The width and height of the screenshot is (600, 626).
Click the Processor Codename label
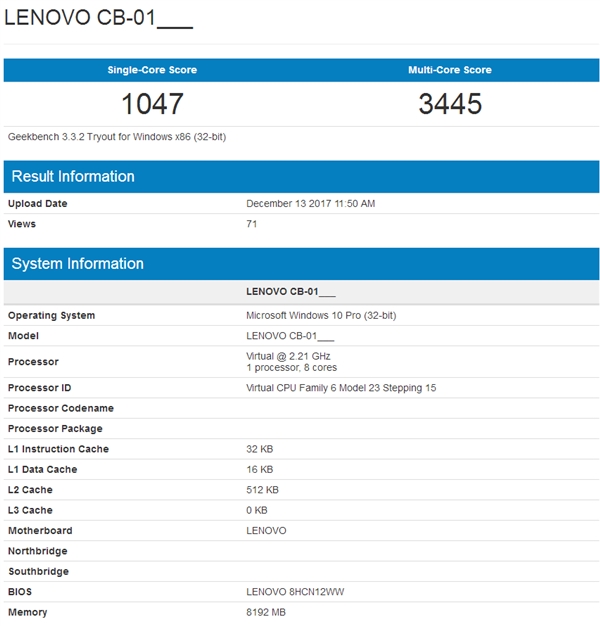[61, 408]
